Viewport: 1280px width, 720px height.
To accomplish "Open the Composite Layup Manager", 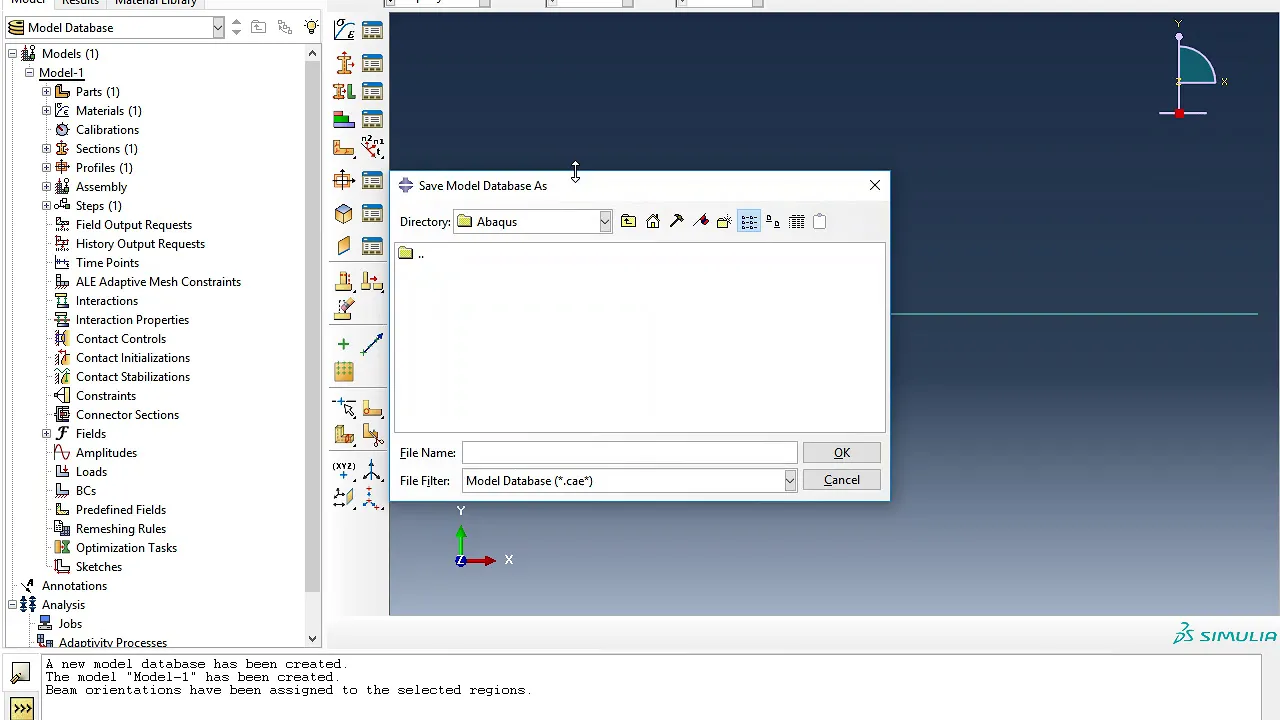I will 372,119.
